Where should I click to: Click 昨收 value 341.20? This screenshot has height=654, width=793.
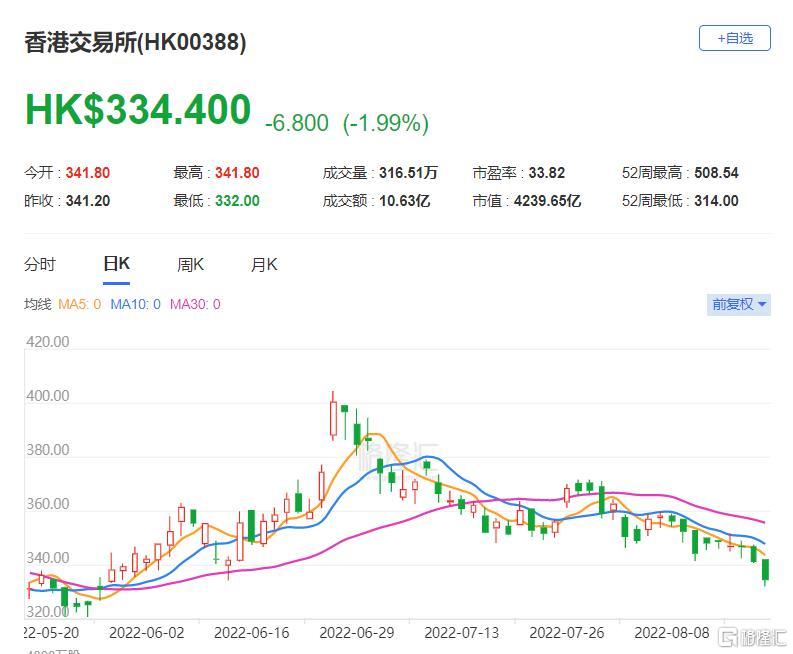coord(87,201)
